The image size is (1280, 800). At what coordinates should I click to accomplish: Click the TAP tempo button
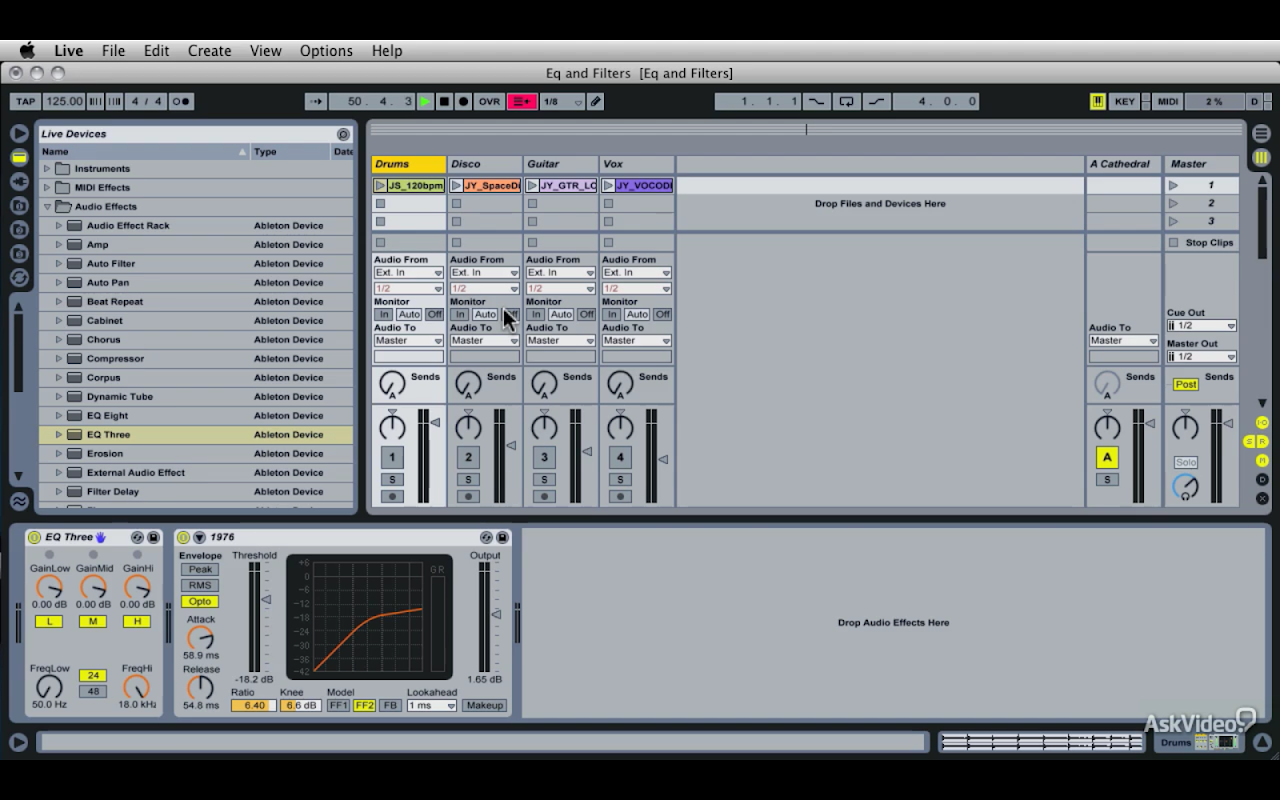[25, 101]
